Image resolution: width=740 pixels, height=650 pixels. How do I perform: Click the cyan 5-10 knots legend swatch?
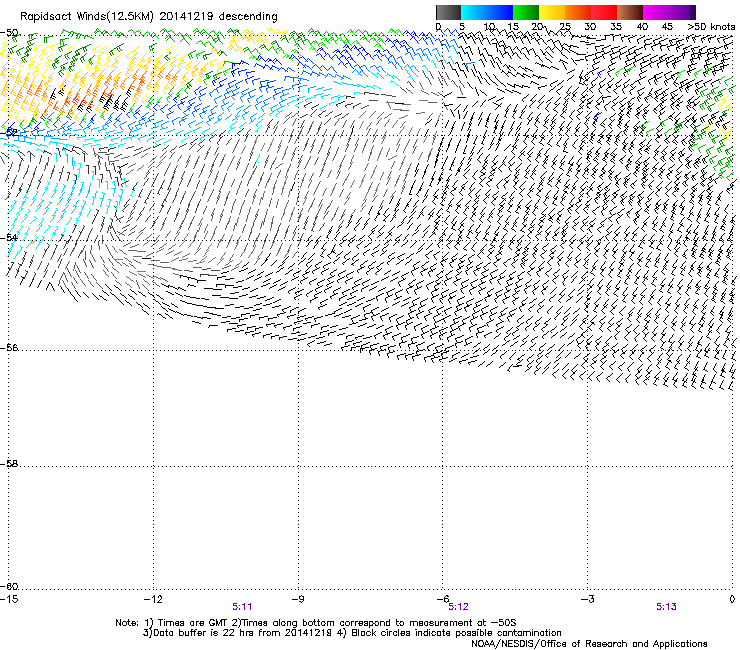474,12
